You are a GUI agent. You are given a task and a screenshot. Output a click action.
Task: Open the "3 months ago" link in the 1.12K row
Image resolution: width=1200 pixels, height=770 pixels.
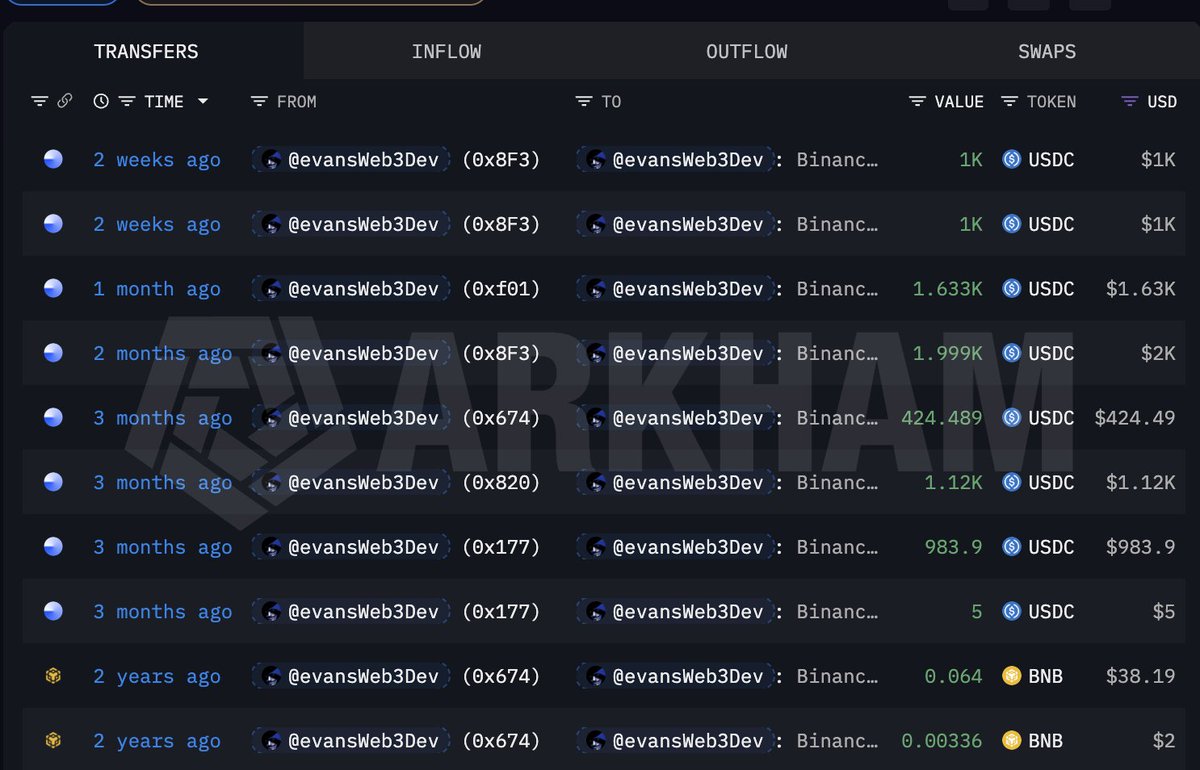click(x=163, y=482)
